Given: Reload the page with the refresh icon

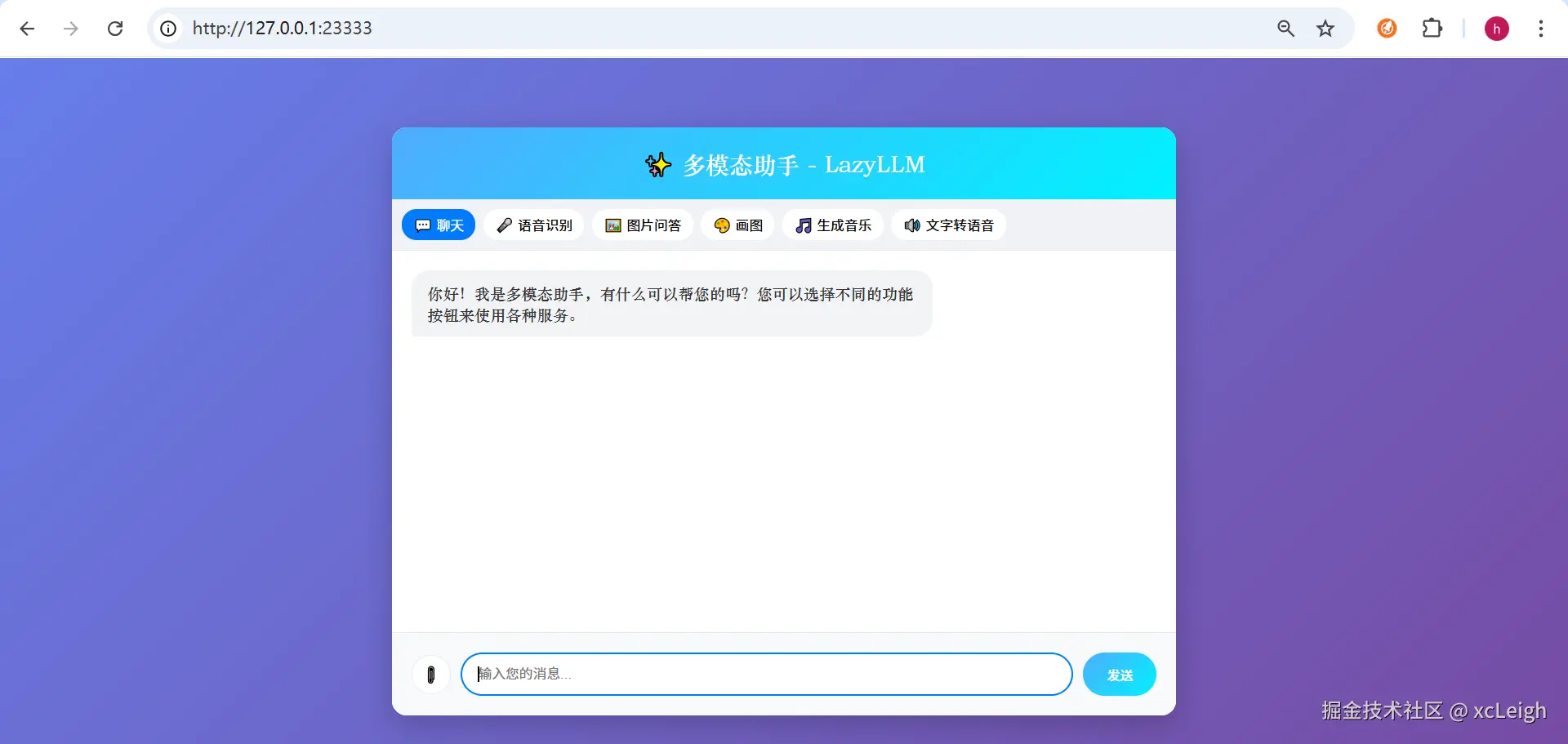Looking at the screenshot, I should click(x=115, y=29).
